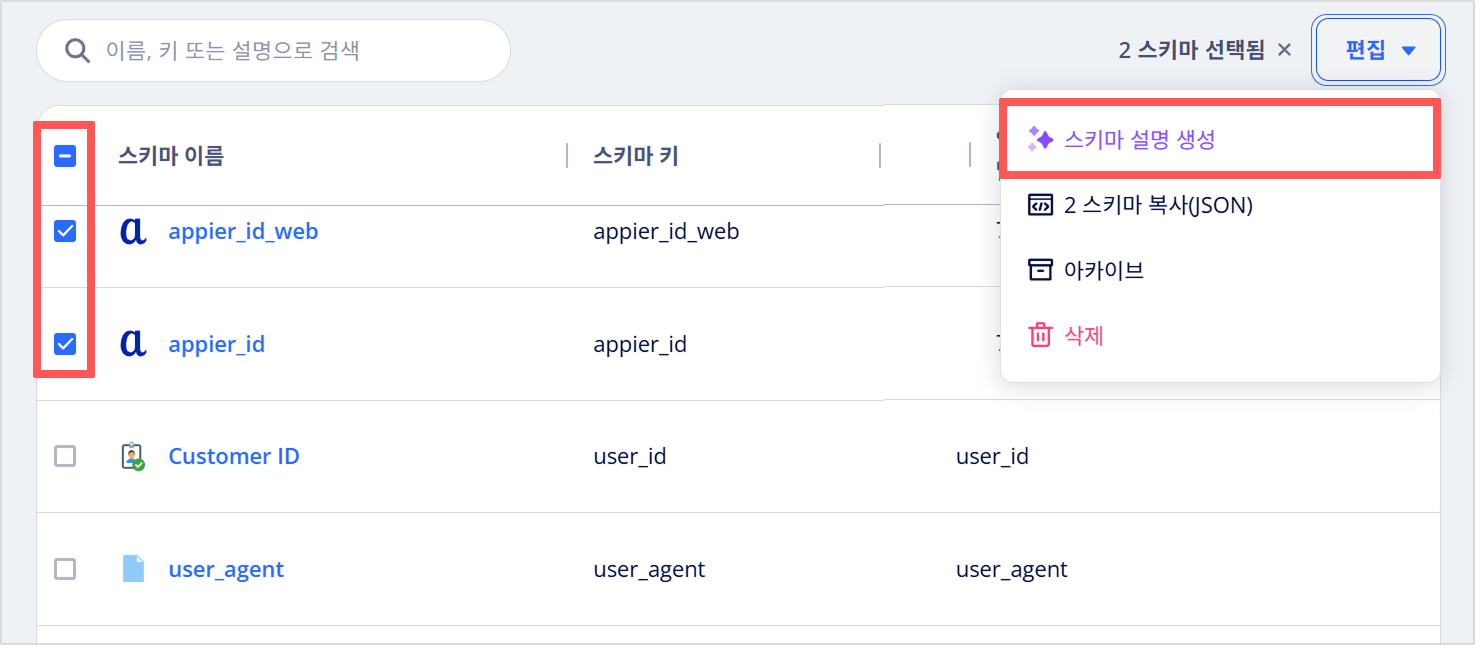The image size is (1475, 645).
Task: Click the JSON copy icon in menu
Action: 1040,205
